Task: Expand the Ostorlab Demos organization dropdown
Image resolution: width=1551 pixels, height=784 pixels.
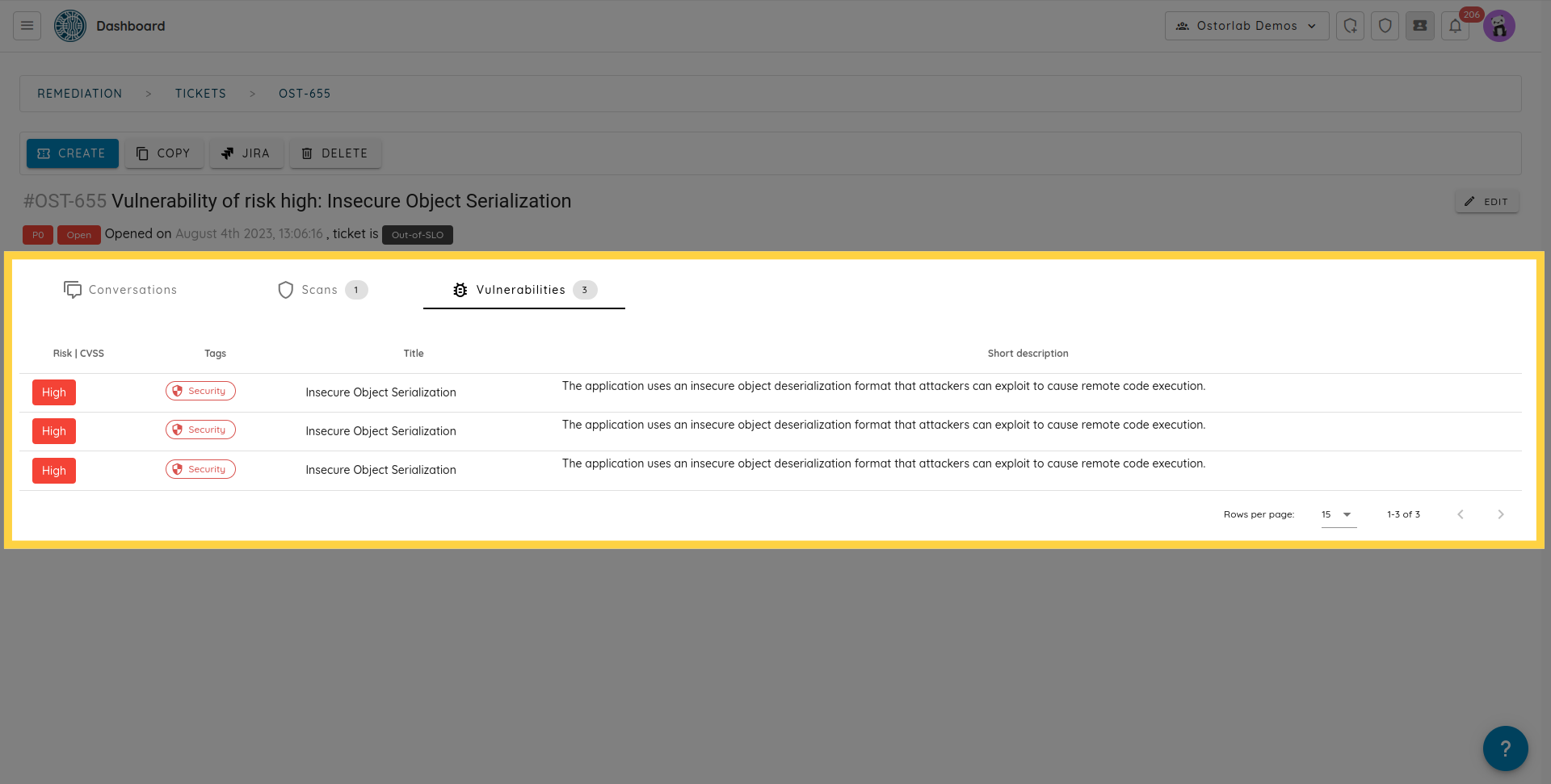Action: coord(1246,26)
